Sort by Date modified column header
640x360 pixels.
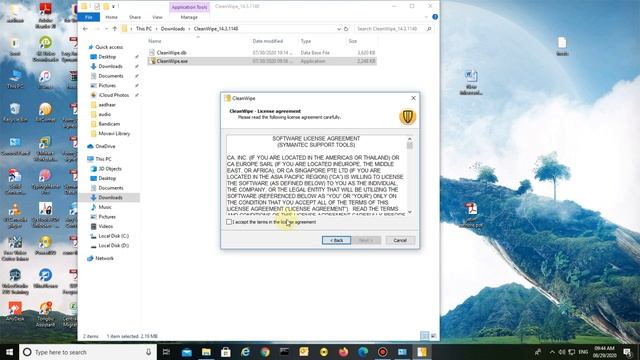tap(268, 41)
